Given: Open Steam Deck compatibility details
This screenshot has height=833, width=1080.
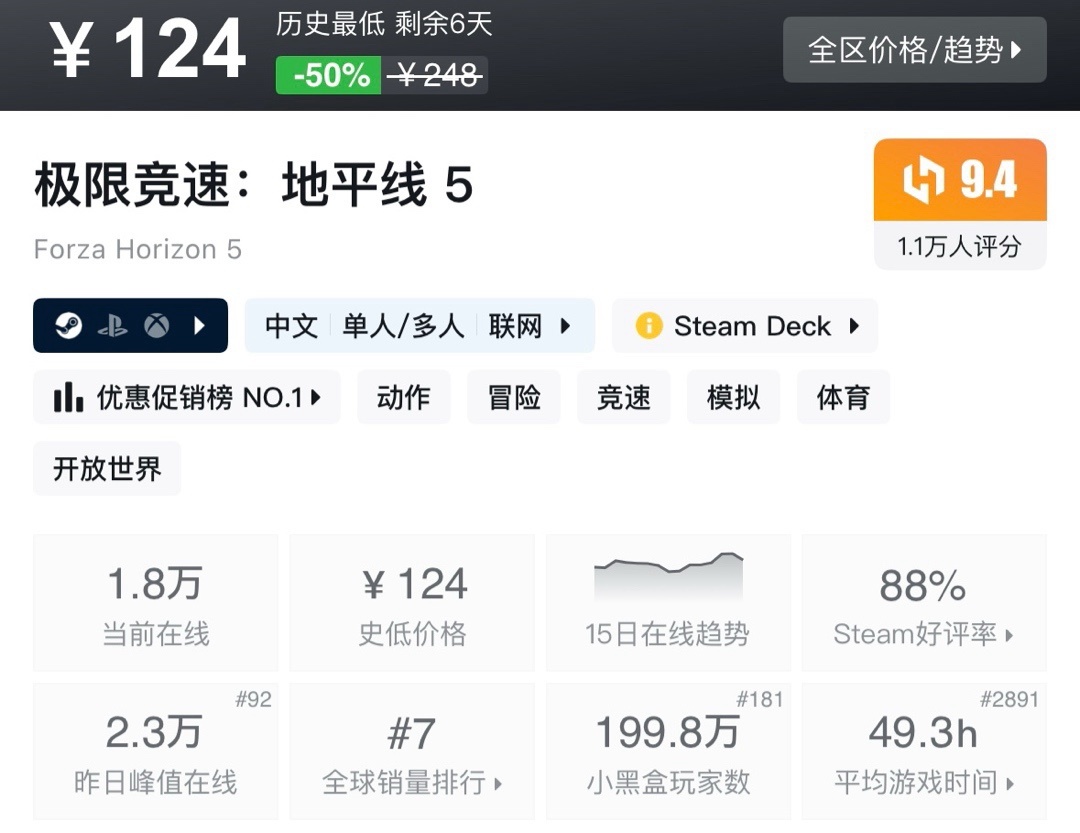Looking at the screenshot, I should pos(745,325).
